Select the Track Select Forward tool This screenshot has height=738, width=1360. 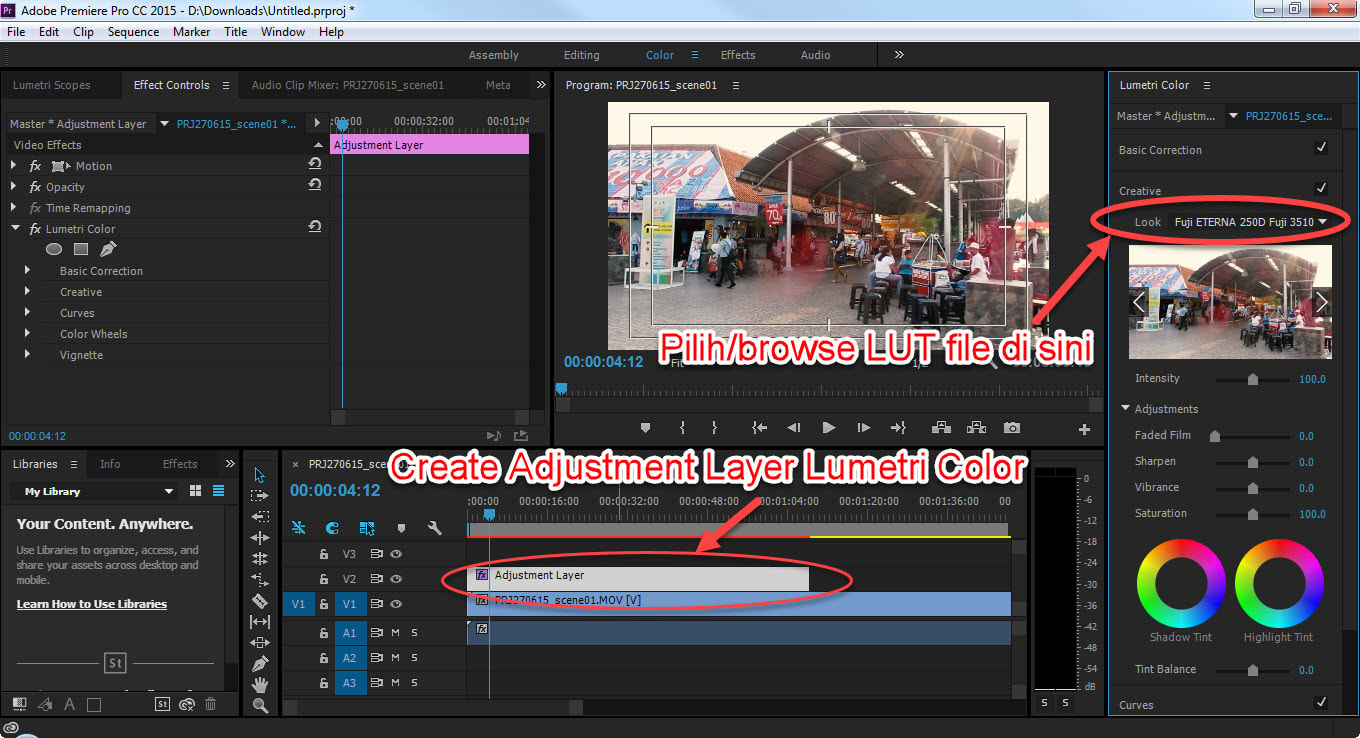coord(260,496)
